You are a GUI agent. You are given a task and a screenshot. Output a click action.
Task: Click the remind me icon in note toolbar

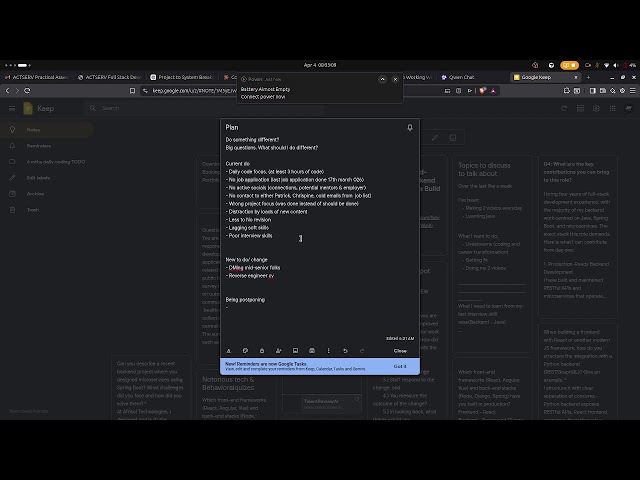[262, 351]
